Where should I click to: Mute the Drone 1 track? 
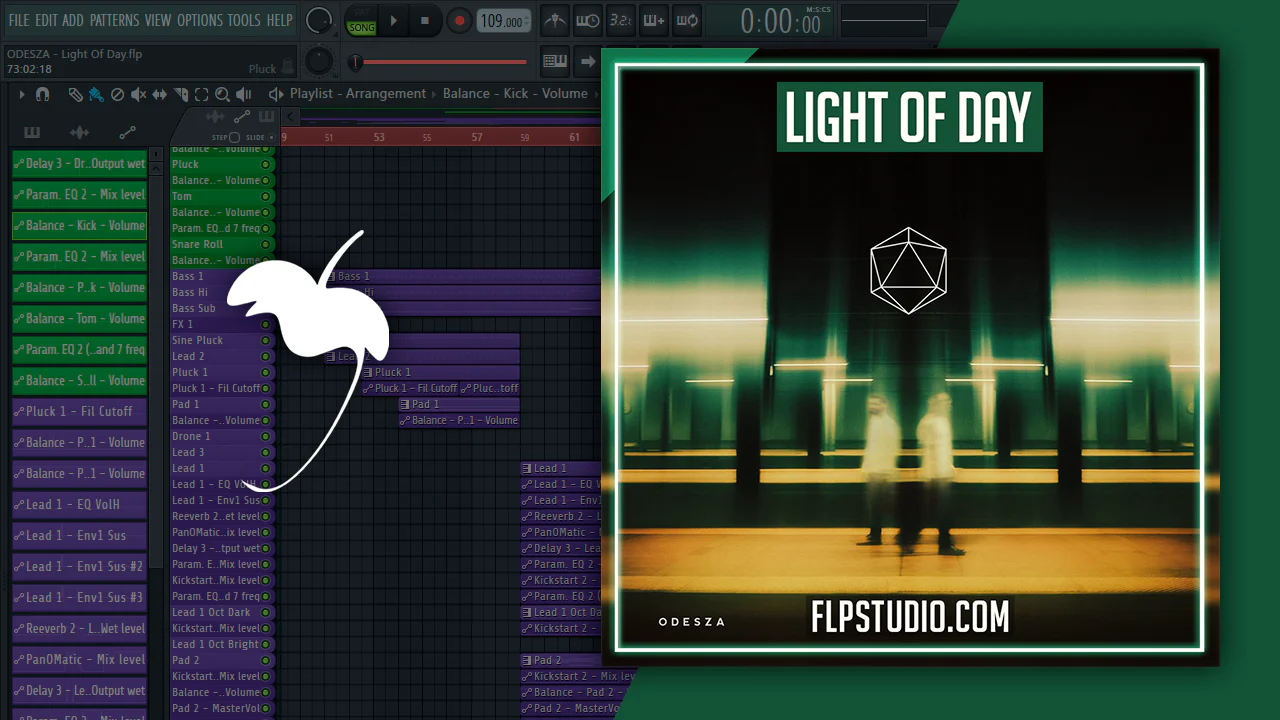pos(265,436)
